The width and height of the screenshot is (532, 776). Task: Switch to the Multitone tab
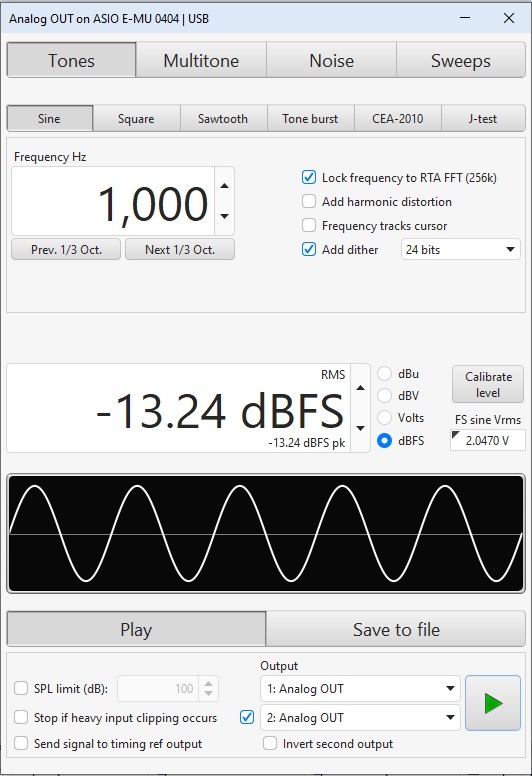(201, 60)
